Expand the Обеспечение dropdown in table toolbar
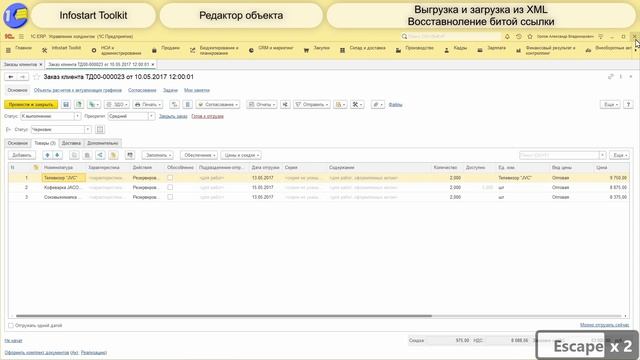Viewport: 640px width, 360px height. pos(199,155)
